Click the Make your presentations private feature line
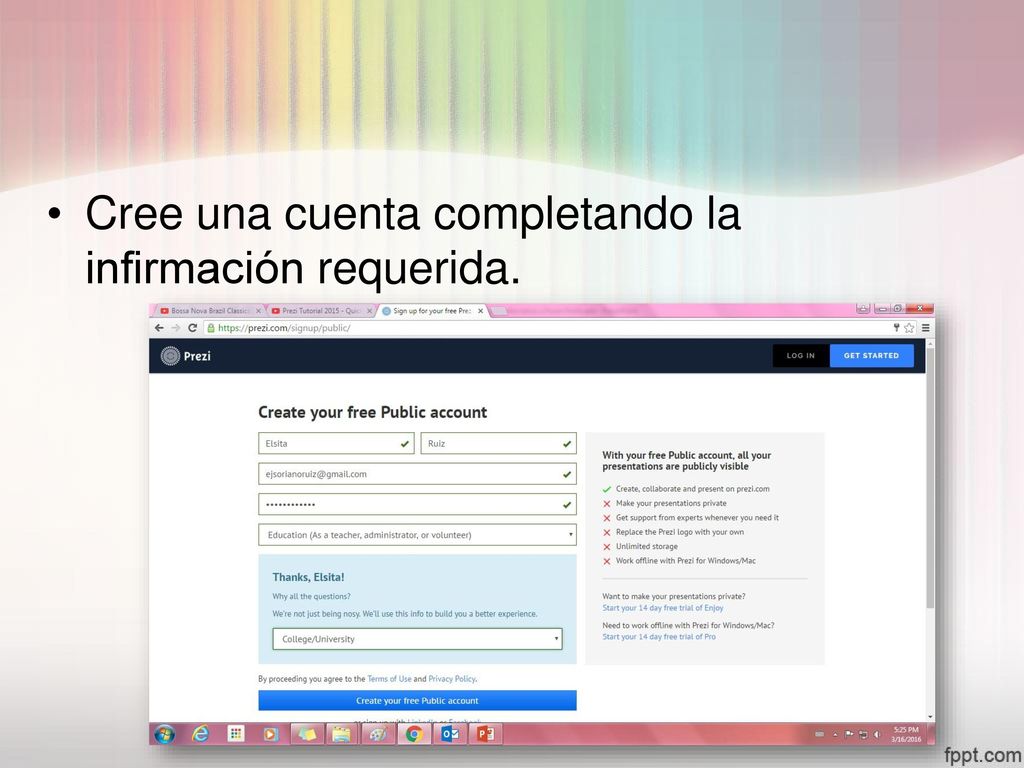The height and width of the screenshot is (768, 1024). (671, 504)
